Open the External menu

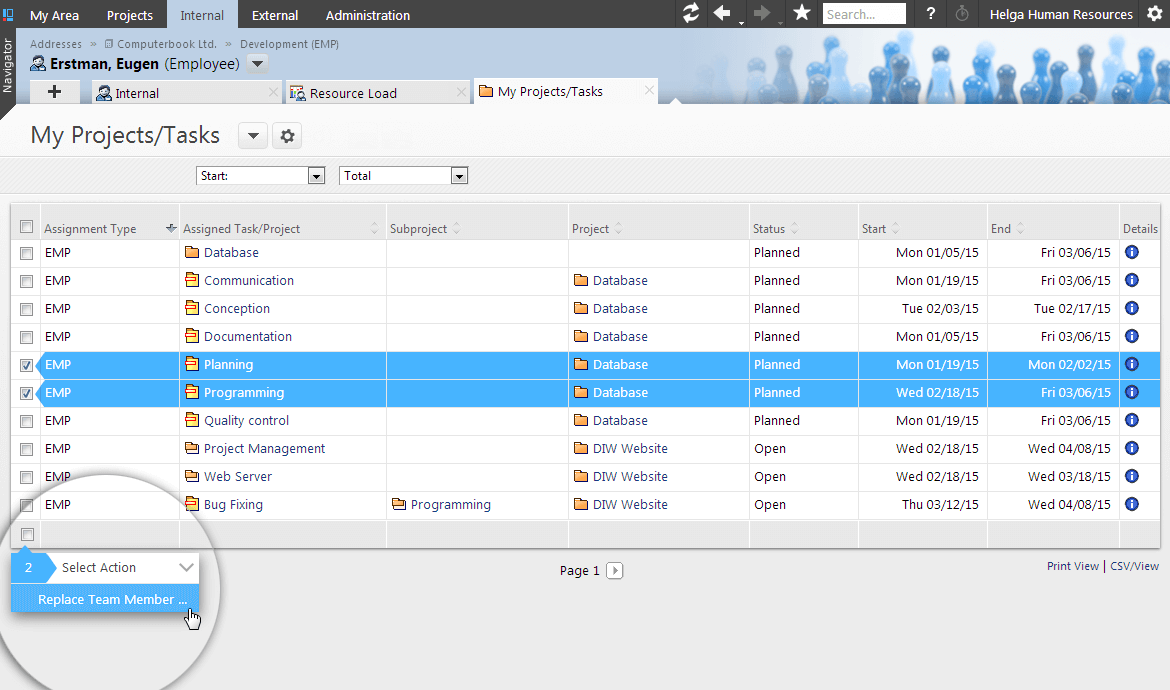pos(275,15)
